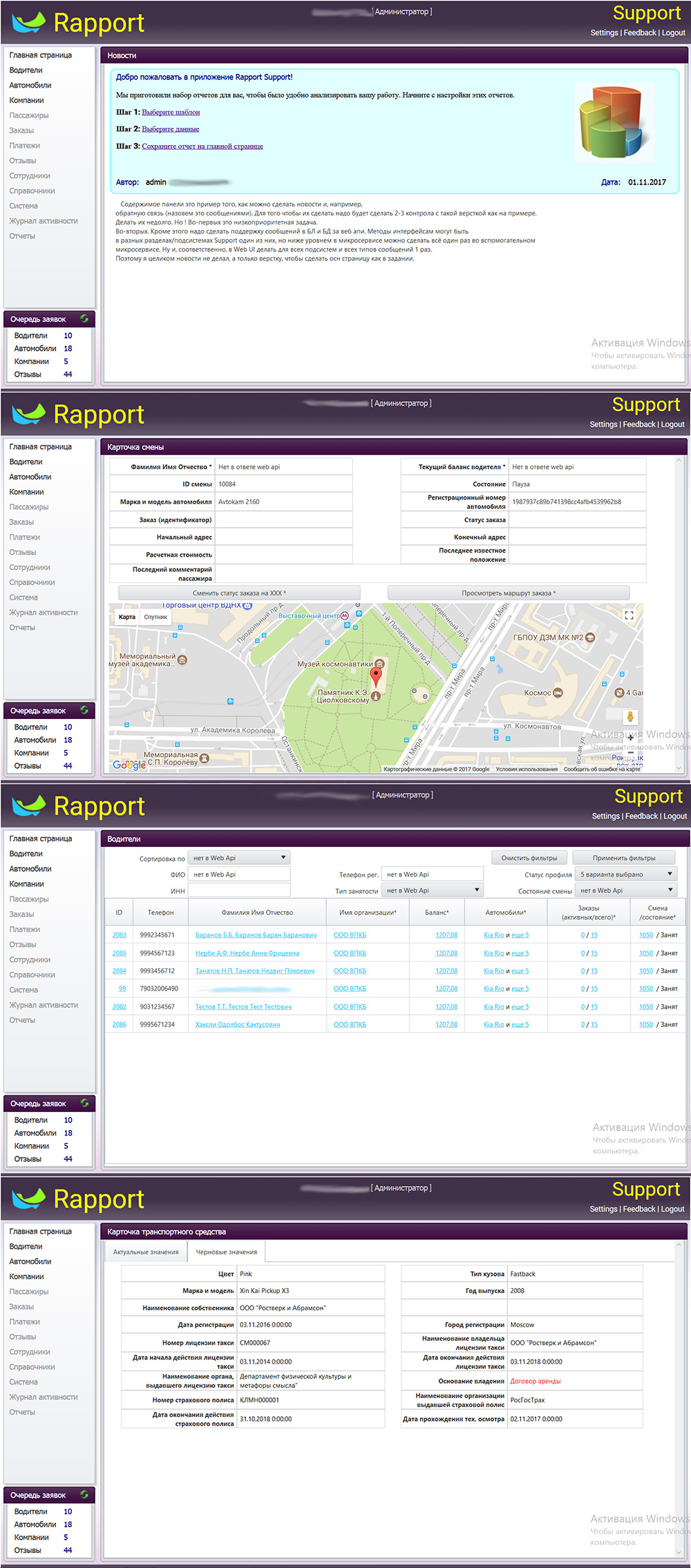Refresh Очередь заявок on the Карточка транспортного средства page
Viewport: 691px width, 1568px height.
[84, 1495]
